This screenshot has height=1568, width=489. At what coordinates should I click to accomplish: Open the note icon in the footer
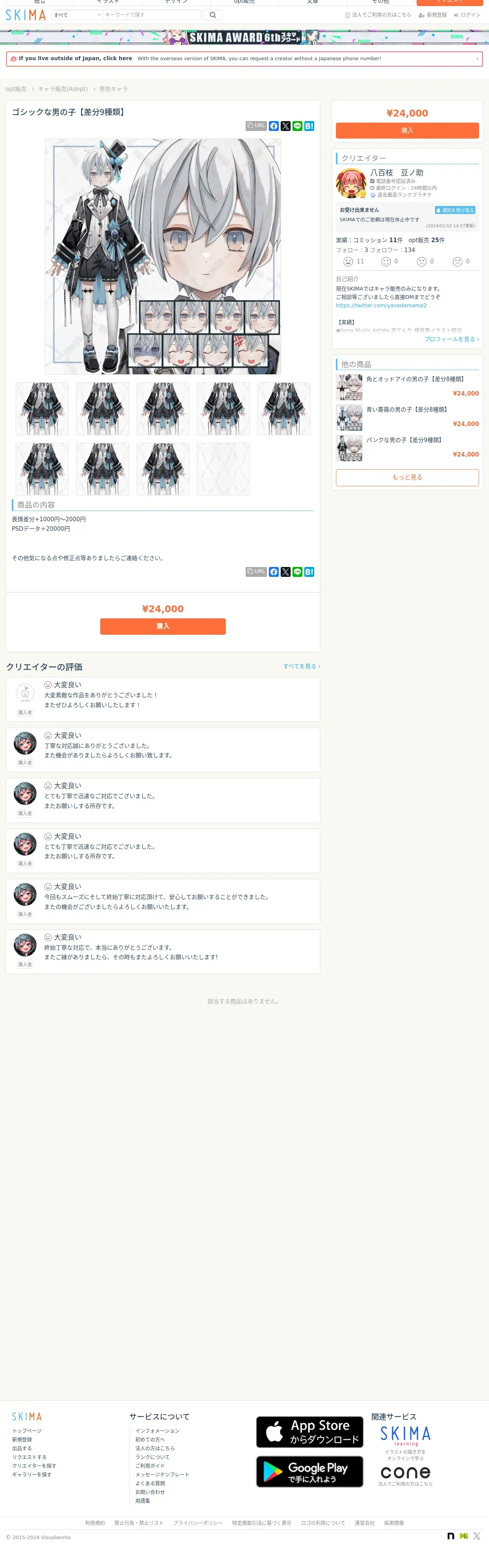tap(451, 1536)
